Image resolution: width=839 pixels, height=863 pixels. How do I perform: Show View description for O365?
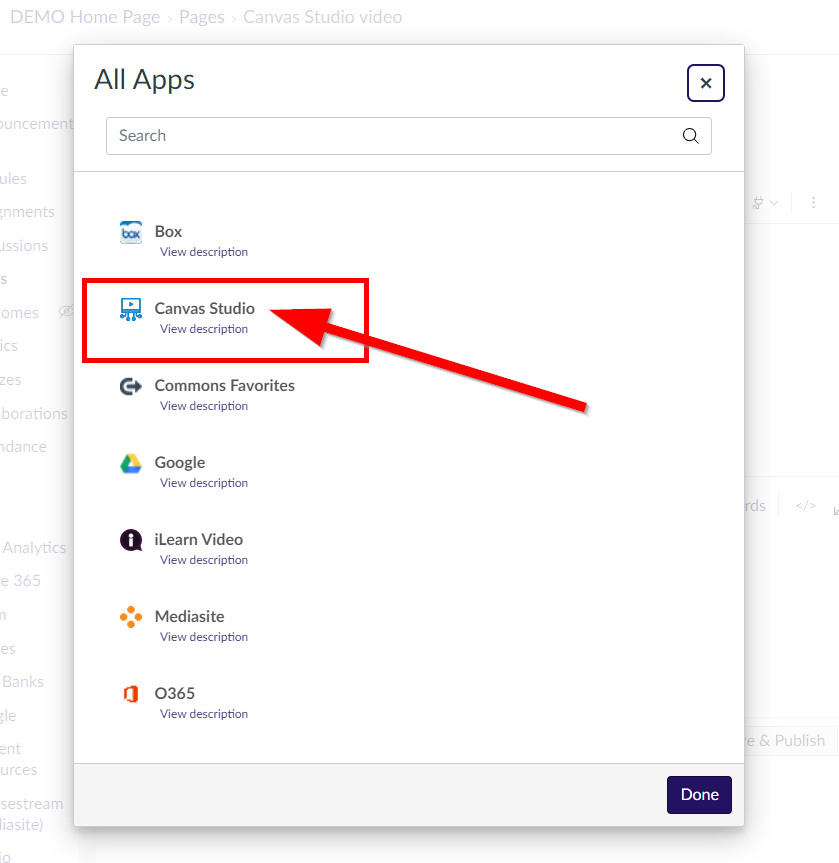click(204, 714)
